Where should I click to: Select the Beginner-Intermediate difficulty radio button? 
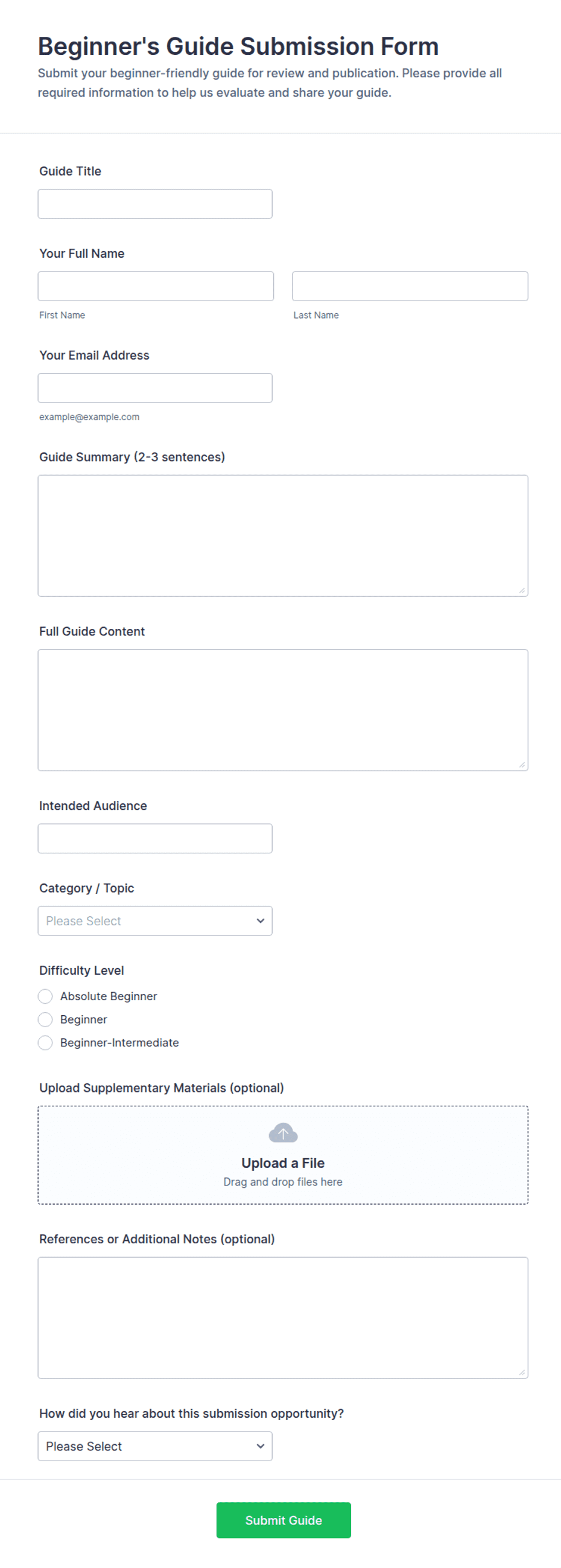[45, 1042]
